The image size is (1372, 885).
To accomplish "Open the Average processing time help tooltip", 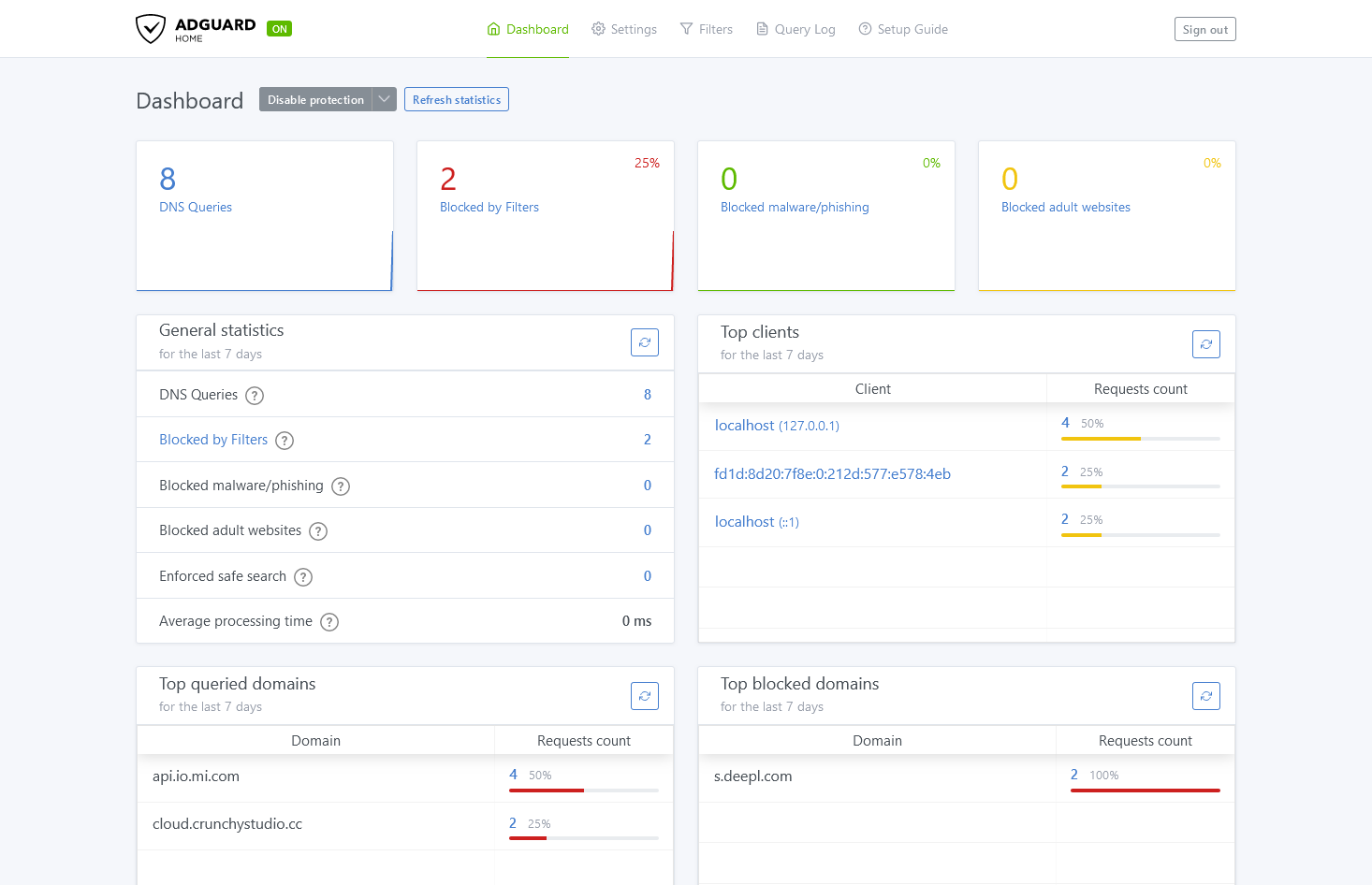I will [x=328, y=621].
